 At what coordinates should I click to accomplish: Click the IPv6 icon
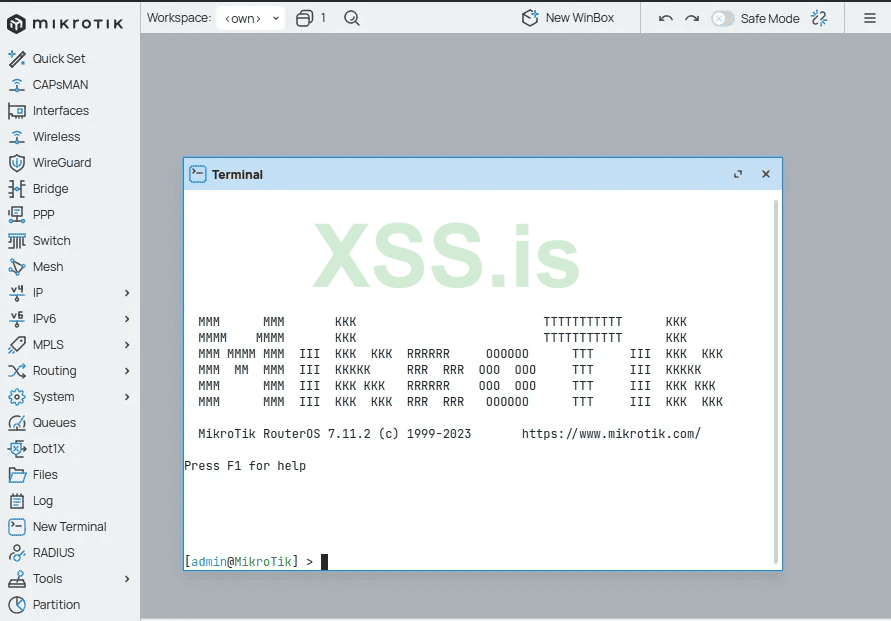tap(17, 319)
